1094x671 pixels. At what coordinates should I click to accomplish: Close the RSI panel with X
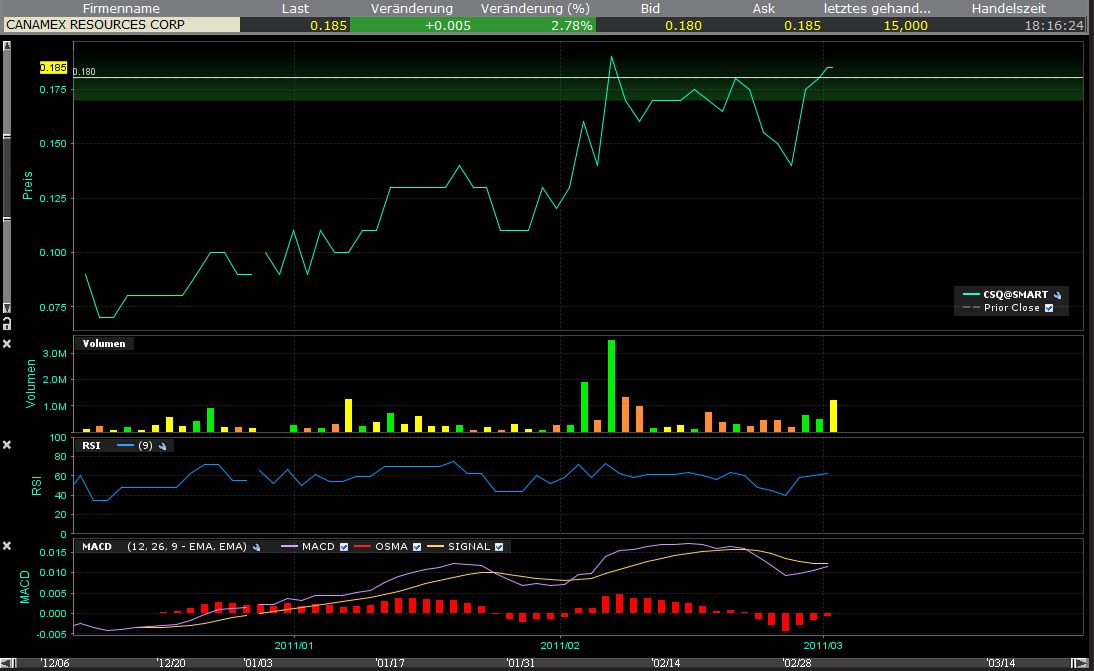(x=7, y=445)
